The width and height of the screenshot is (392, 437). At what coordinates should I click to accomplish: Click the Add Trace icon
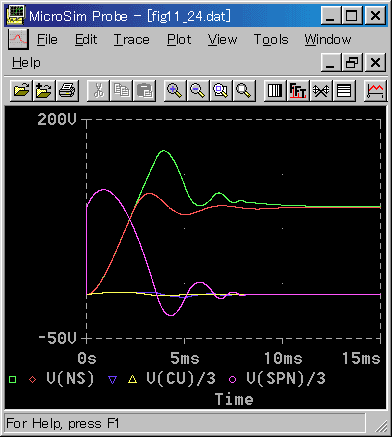[x=375, y=90]
